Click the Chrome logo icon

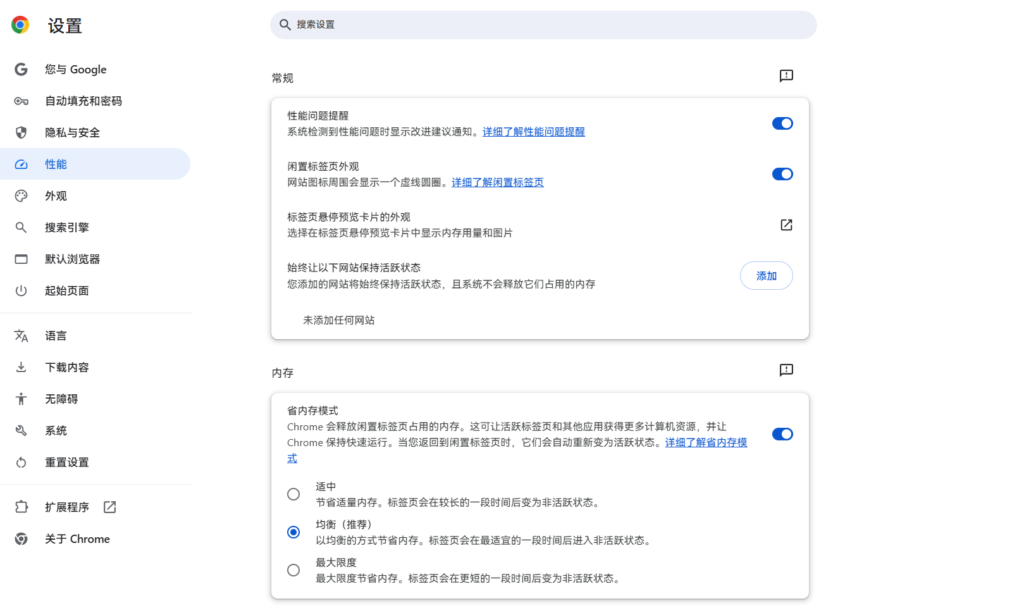pyautogui.click(x=20, y=25)
